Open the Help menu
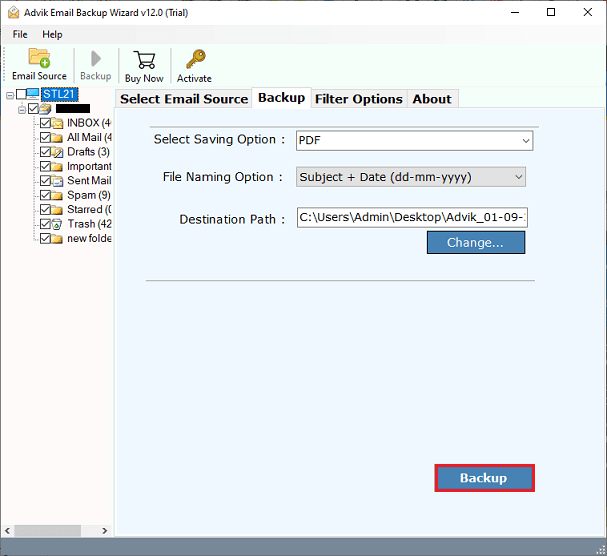The width and height of the screenshot is (607, 556). (52, 34)
